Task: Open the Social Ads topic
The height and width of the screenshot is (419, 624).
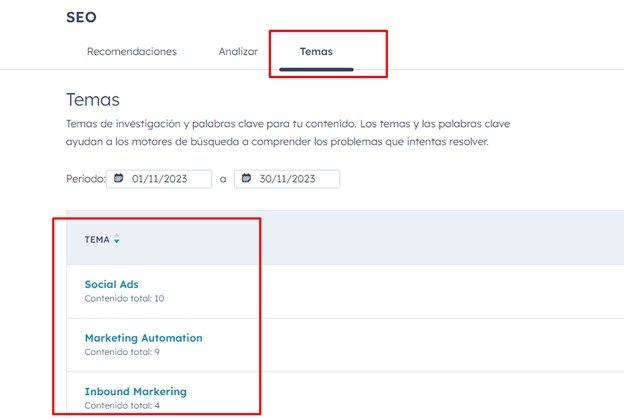Action: click(111, 284)
